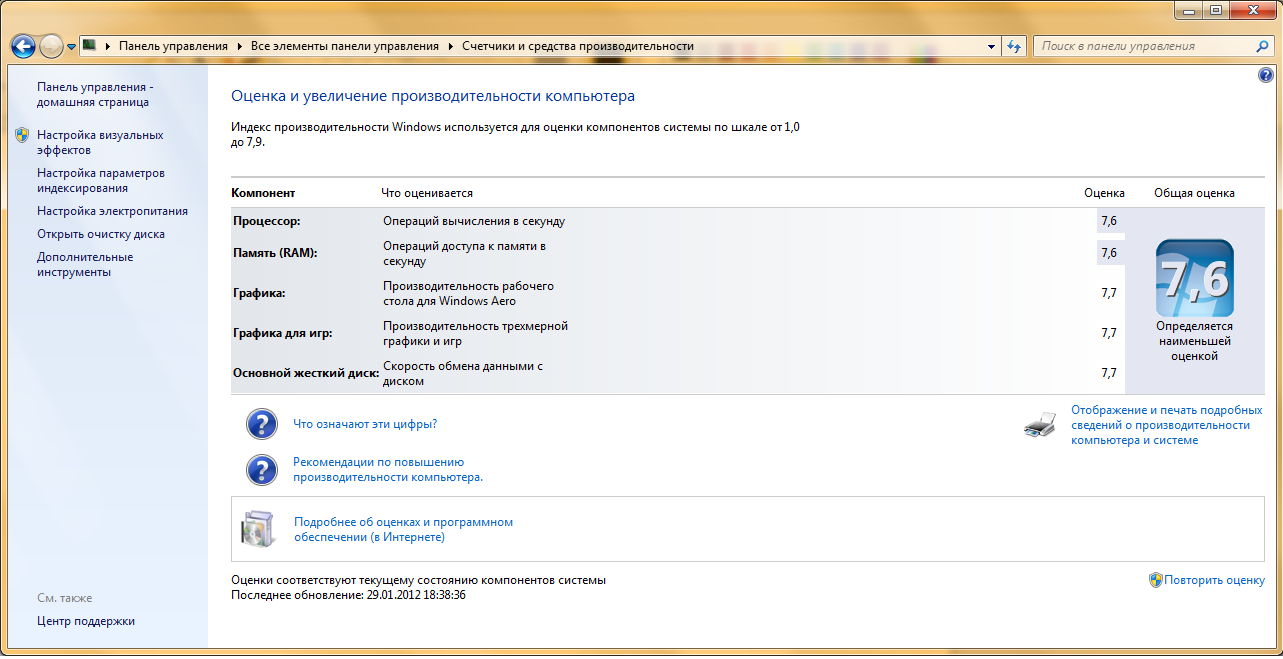Click the Back navigation arrow button

pos(23,46)
